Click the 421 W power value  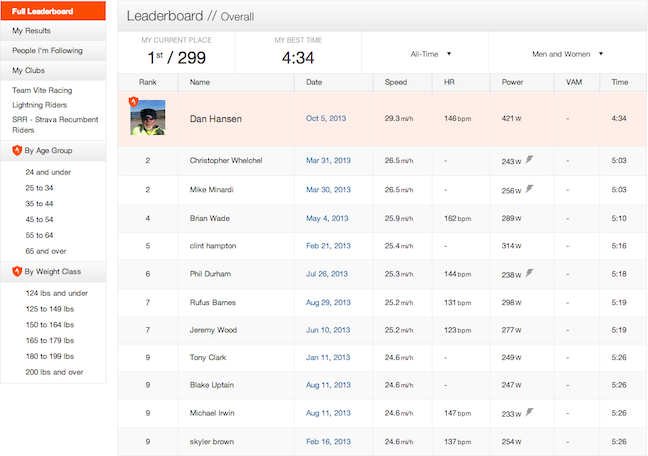click(x=511, y=118)
